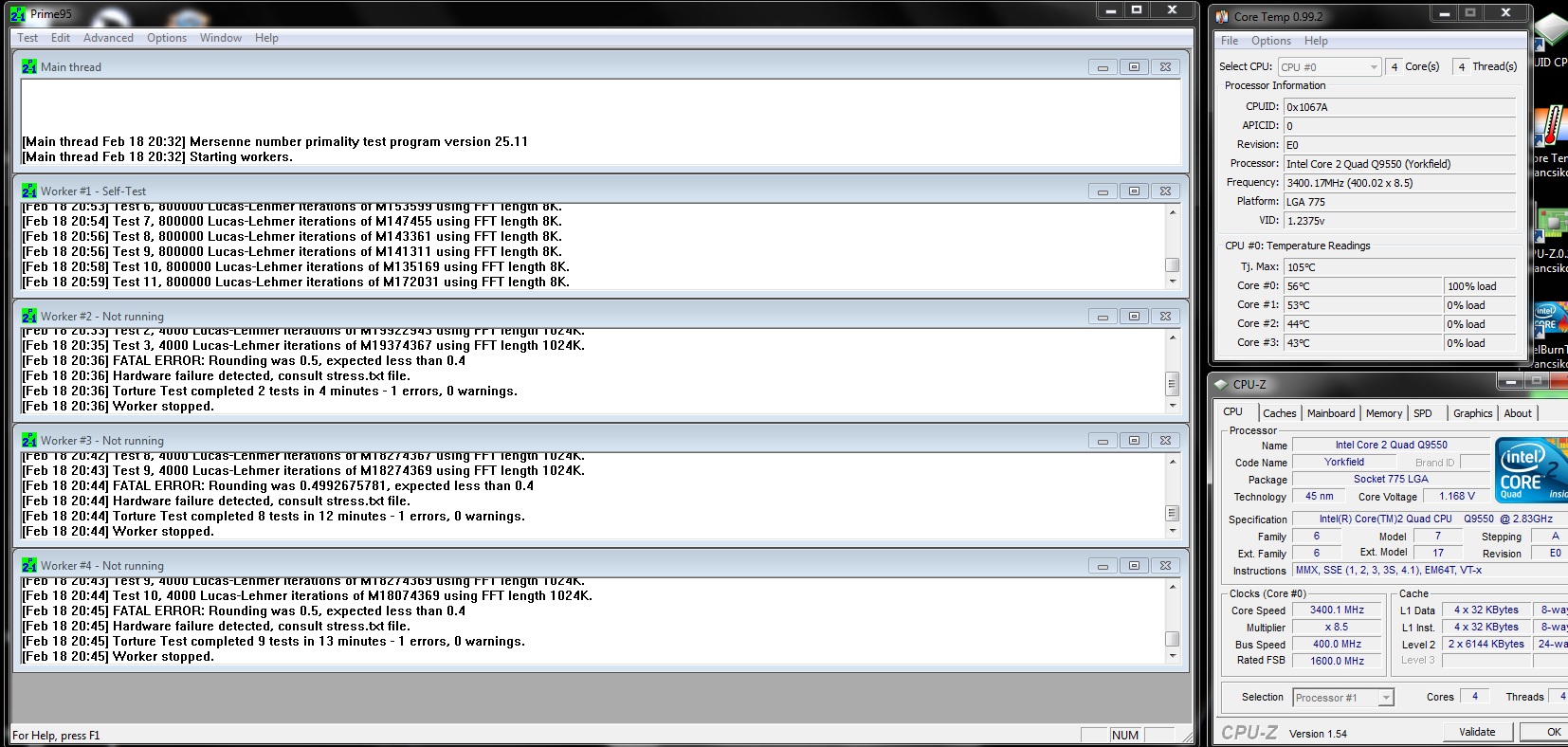
Task: Open the Prime95 Edit menu
Action: [x=61, y=38]
